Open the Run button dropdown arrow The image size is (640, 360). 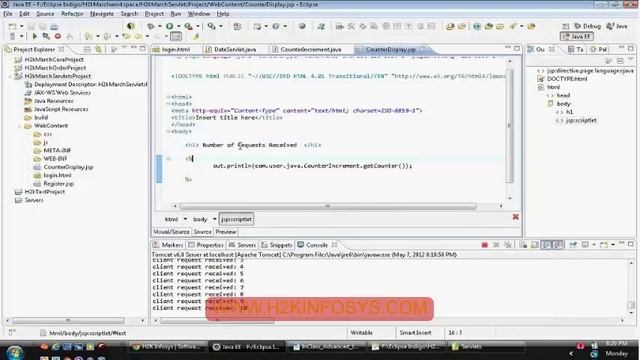click(x=178, y=26)
